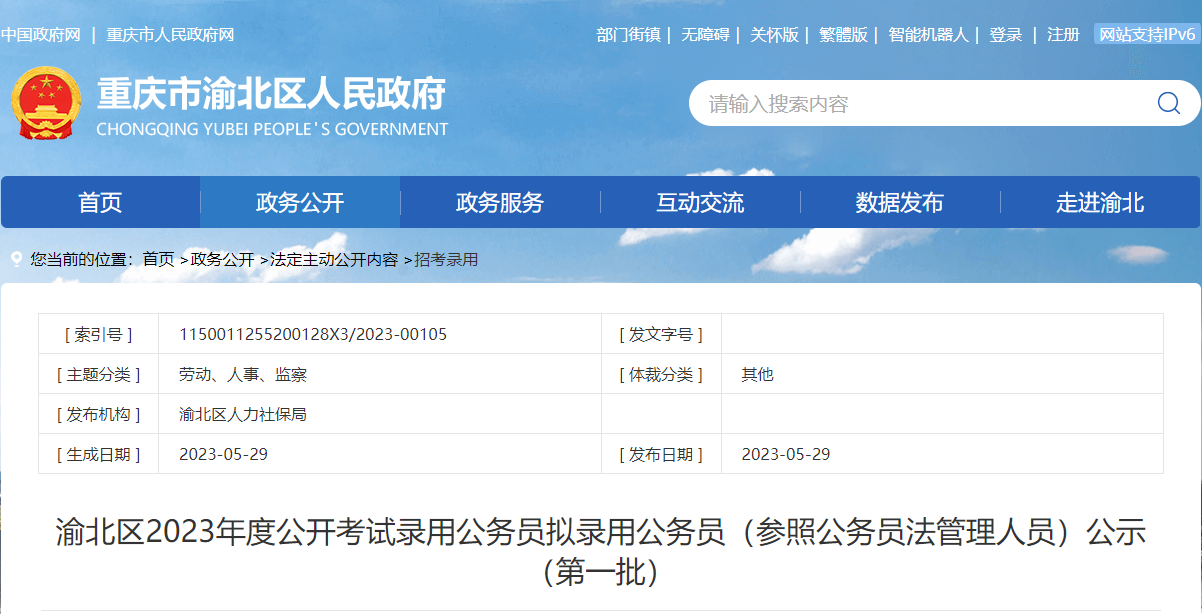Click breadcrumb link 招考录用
The image size is (1202, 614).
(x=446, y=259)
